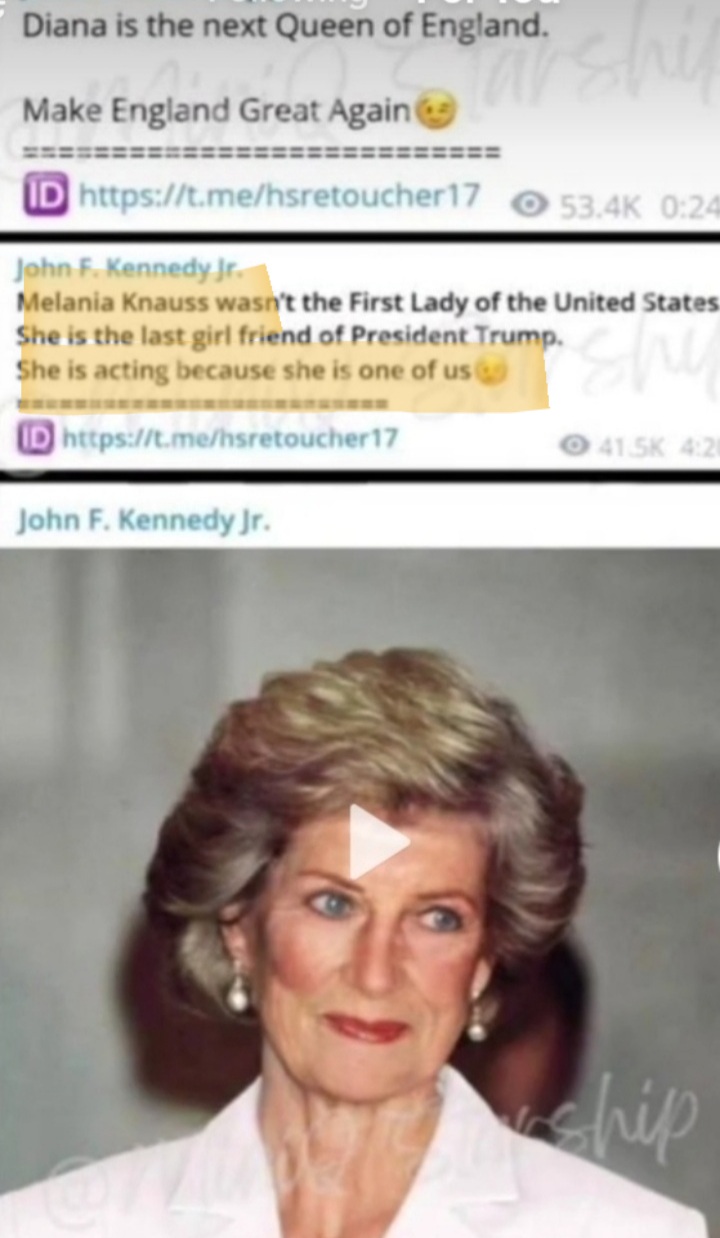Image resolution: width=720 pixels, height=1238 pixels.
Task: Tap the eye views icon beside 53.4K
Action: pyautogui.click(x=530, y=205)
